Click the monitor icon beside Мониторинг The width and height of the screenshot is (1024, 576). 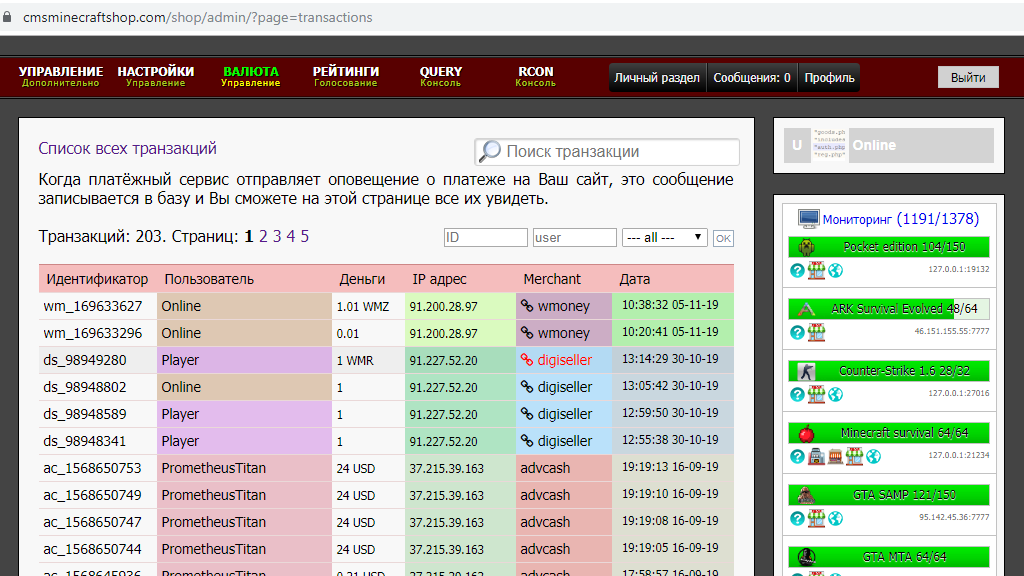point(808,219)
